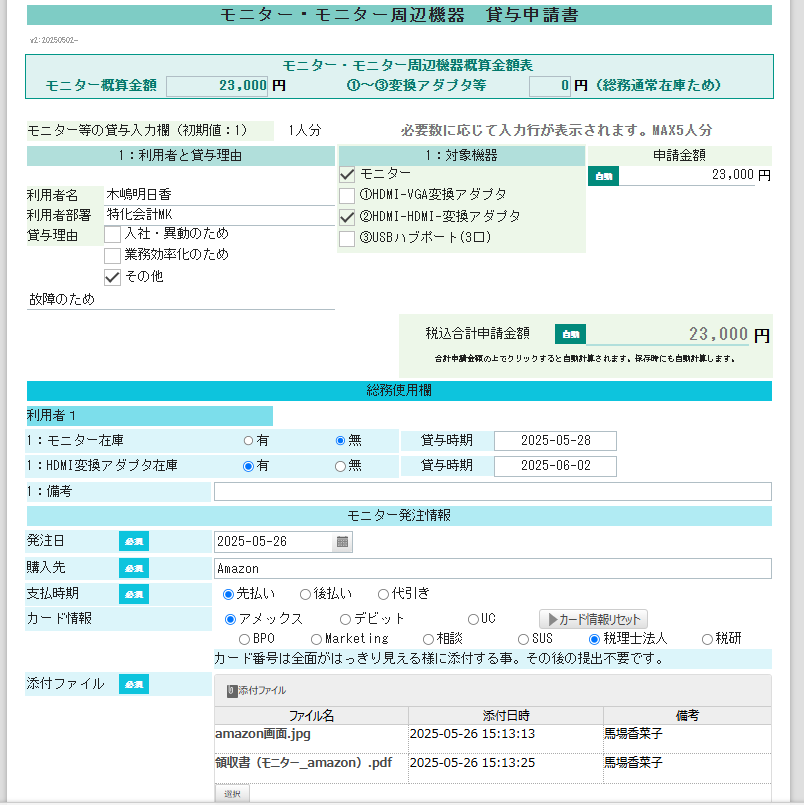Select 有 for モニター在庫

pos(249,440)
